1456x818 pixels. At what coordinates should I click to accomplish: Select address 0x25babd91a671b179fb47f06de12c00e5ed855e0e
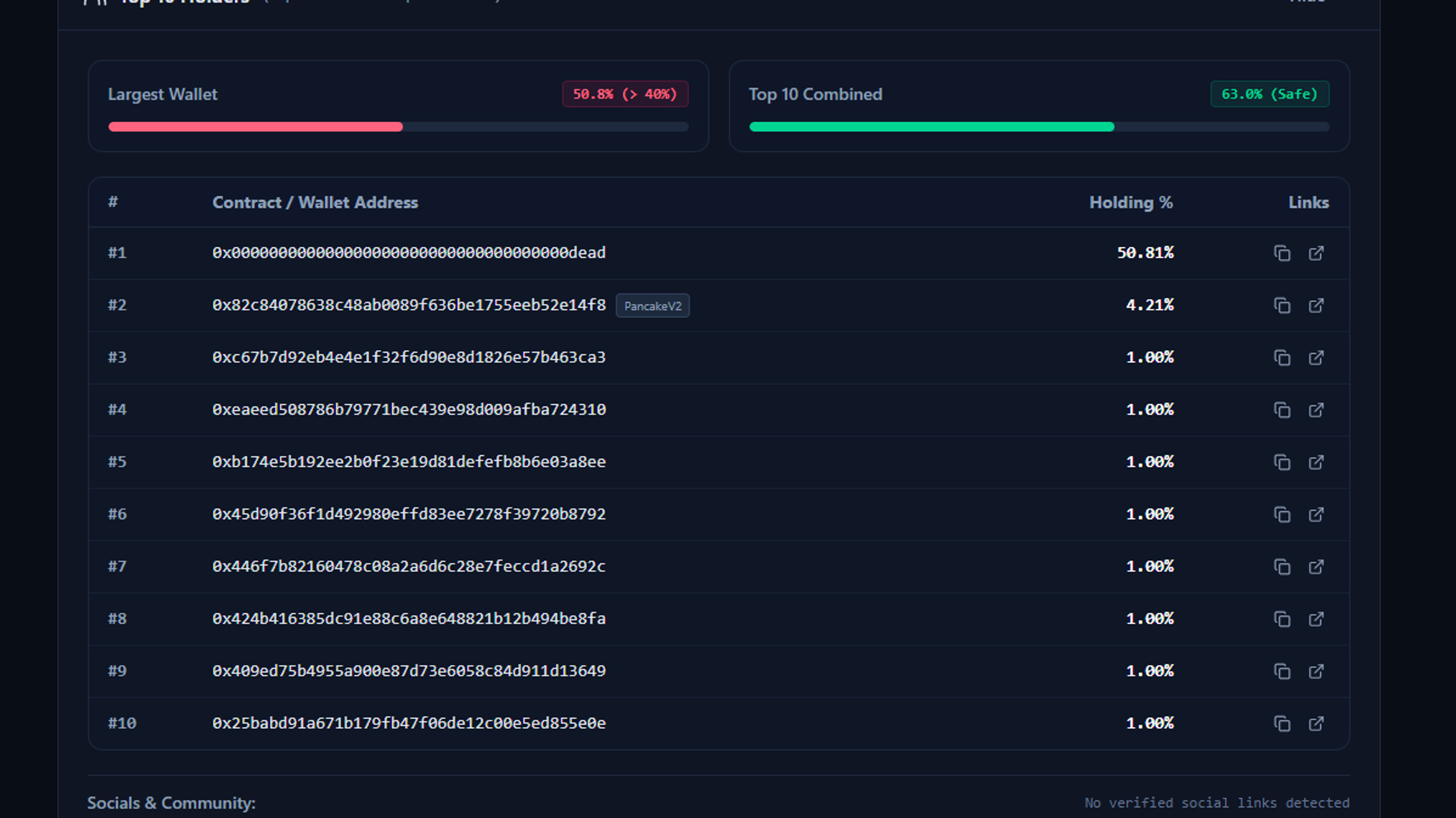[409, 724]
